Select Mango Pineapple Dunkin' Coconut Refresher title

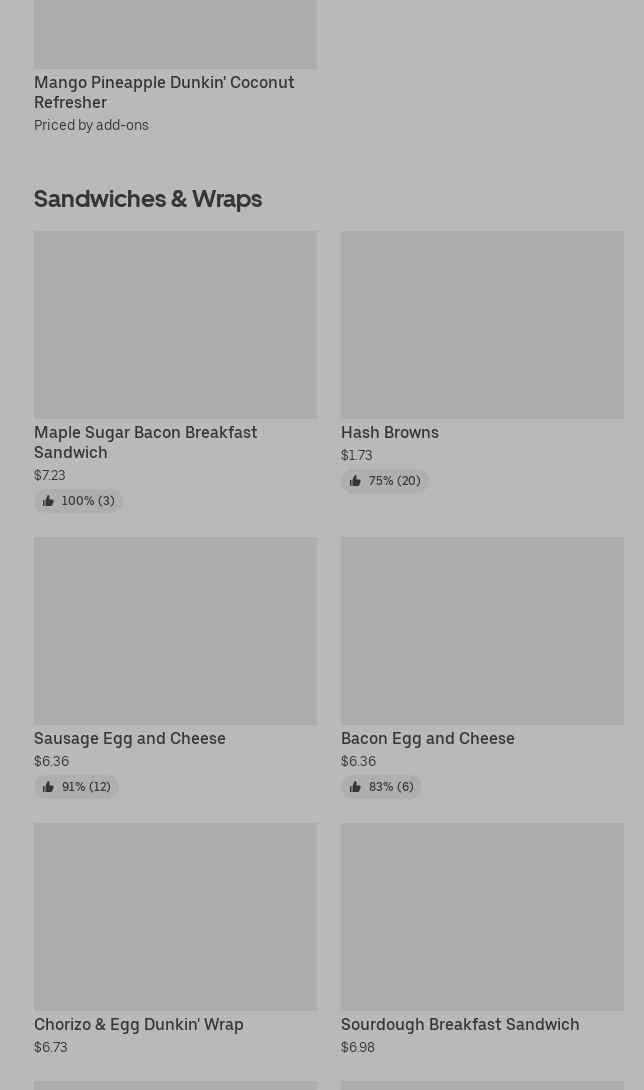click(x=164, y=92)
